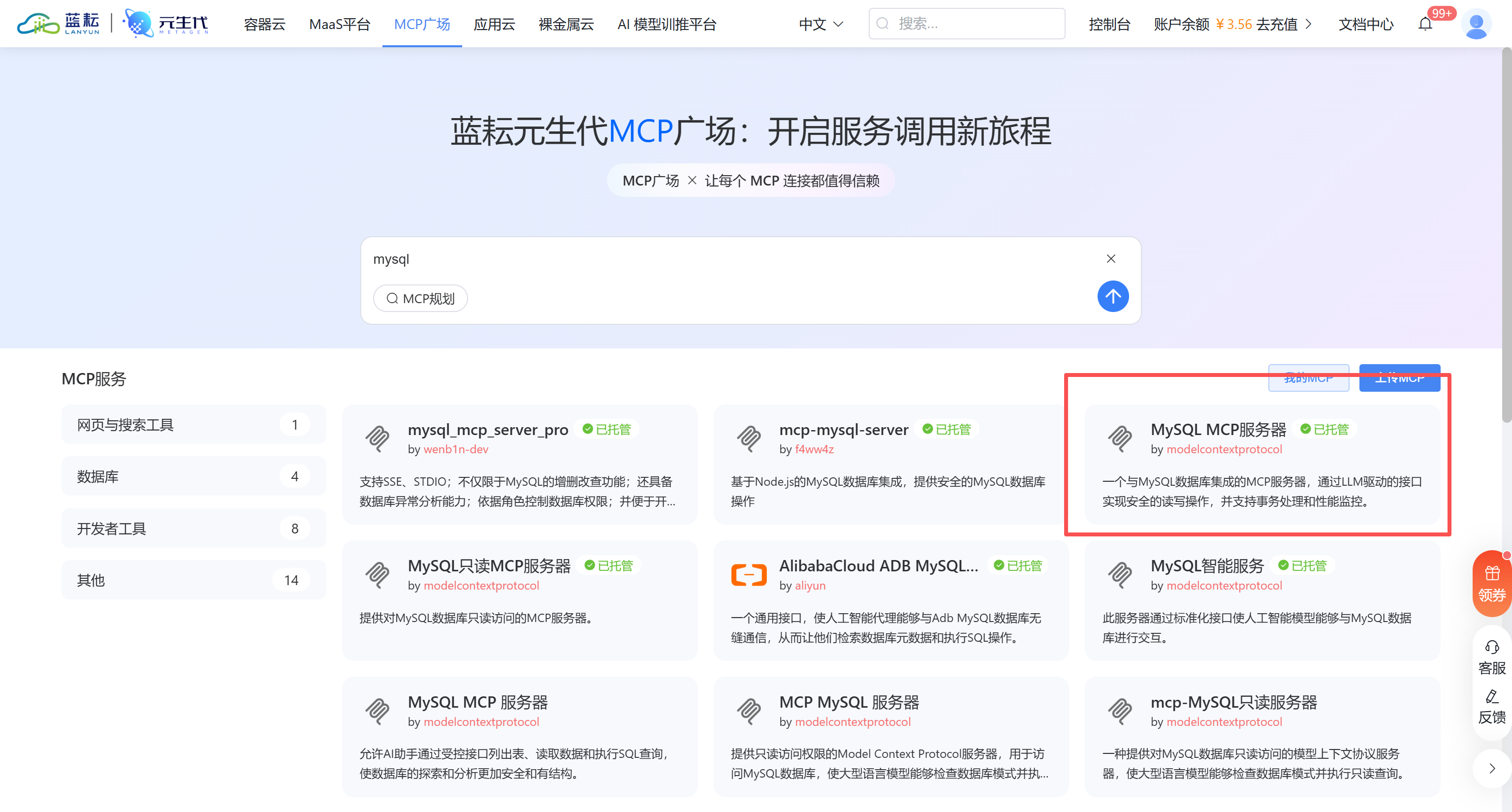Switch to the MaaS平台 tab
Viewport: 1512px width, 812px height.
[x=339, y=24]
